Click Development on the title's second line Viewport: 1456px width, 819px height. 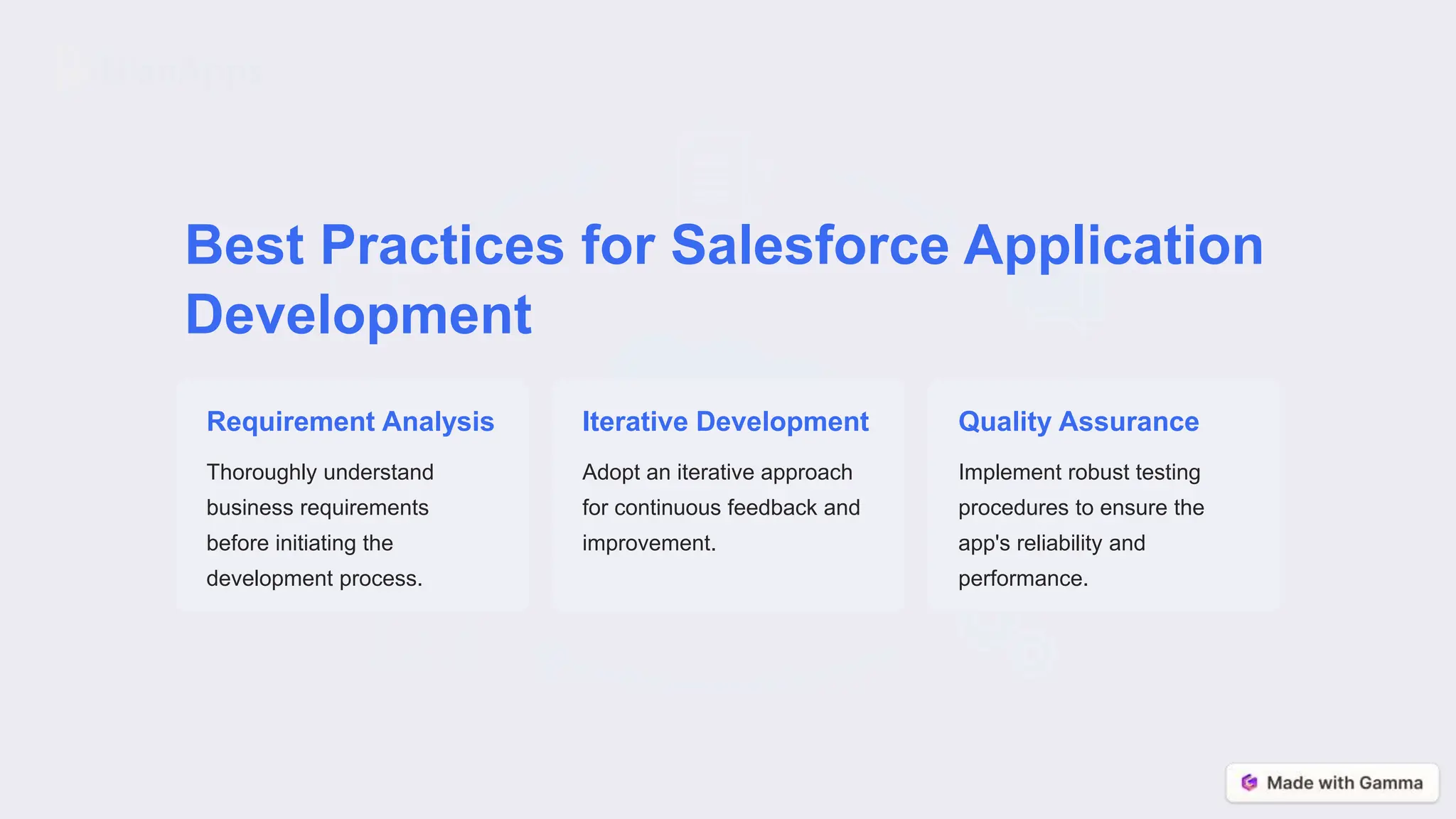point(358,314)
